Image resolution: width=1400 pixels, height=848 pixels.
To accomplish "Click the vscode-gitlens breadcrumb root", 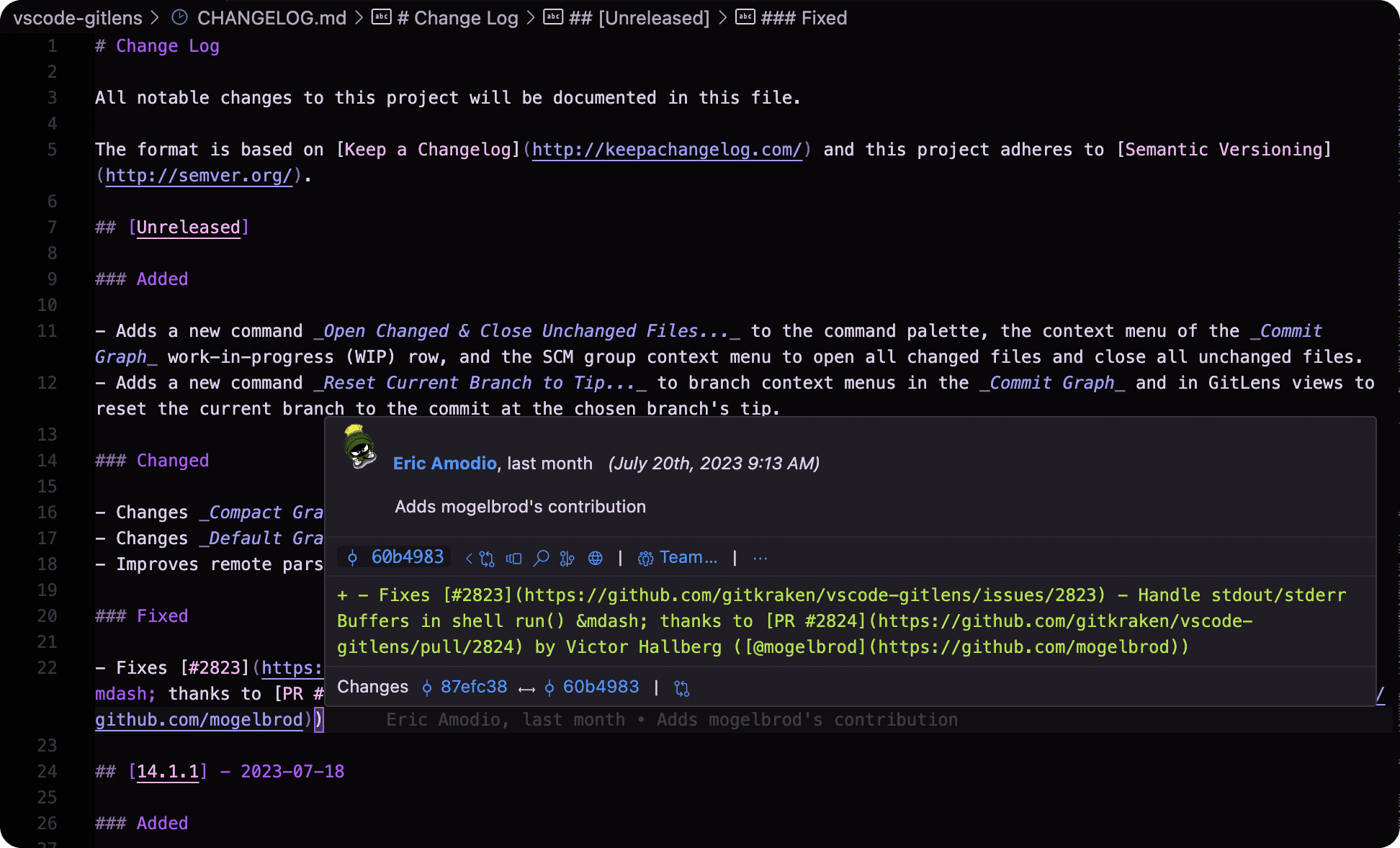I will (76, 18).
